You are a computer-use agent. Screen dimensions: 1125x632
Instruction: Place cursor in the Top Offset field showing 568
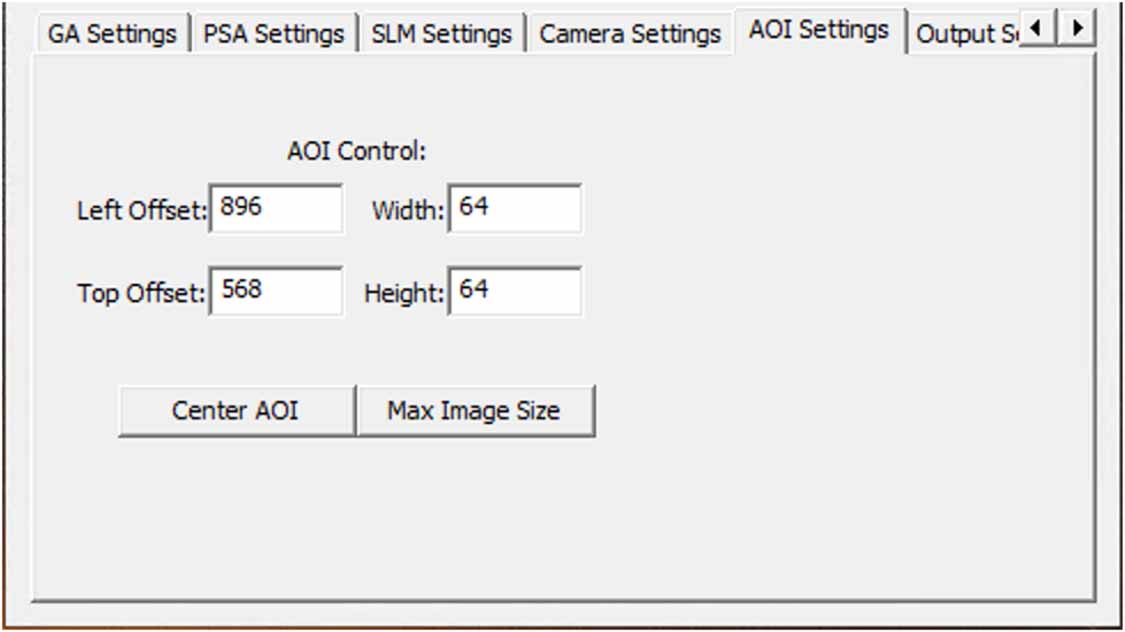[x=277, y=290]
